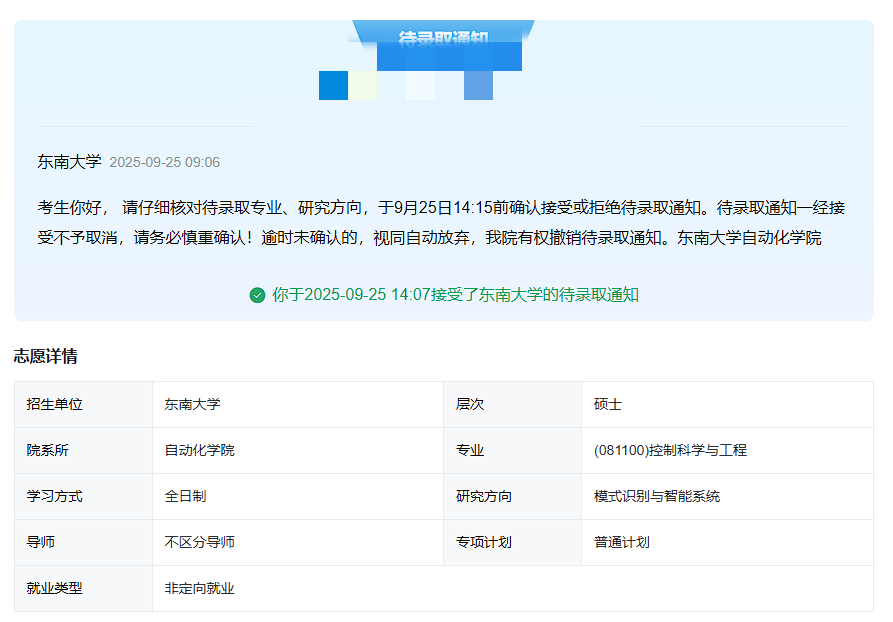Click the 模式识别与智能系统 value cell

[x=727, y=497]
